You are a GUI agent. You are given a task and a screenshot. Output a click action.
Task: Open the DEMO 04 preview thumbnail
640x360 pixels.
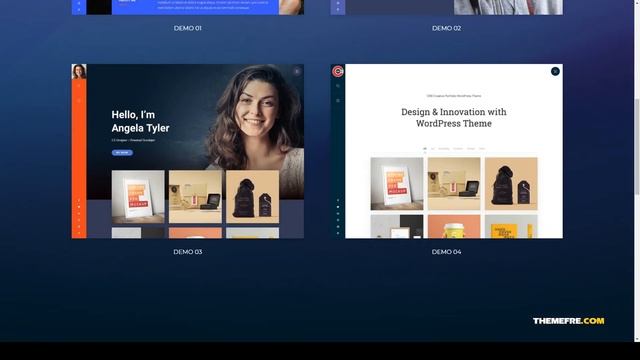point(447,151)
